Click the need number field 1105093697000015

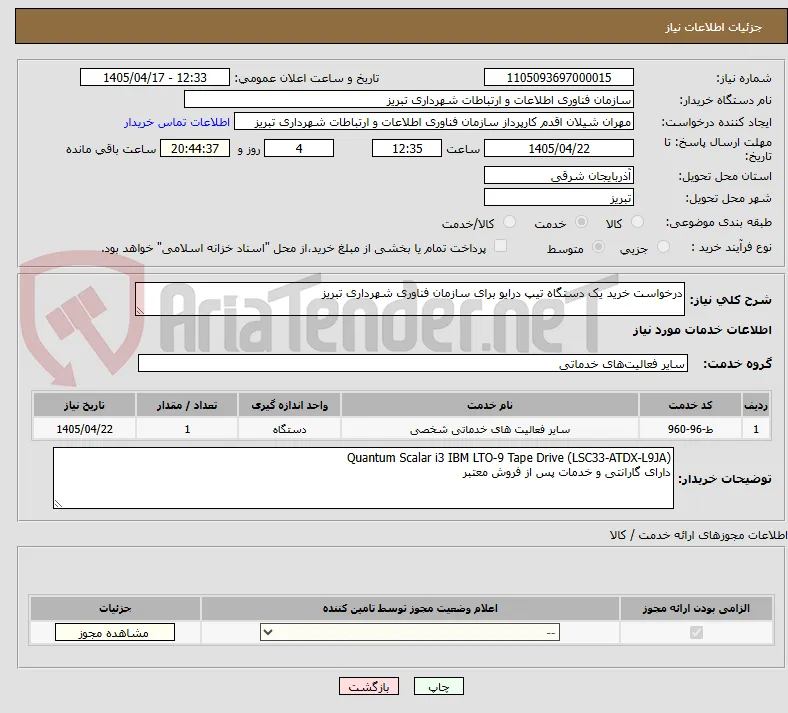click(558, 77)
